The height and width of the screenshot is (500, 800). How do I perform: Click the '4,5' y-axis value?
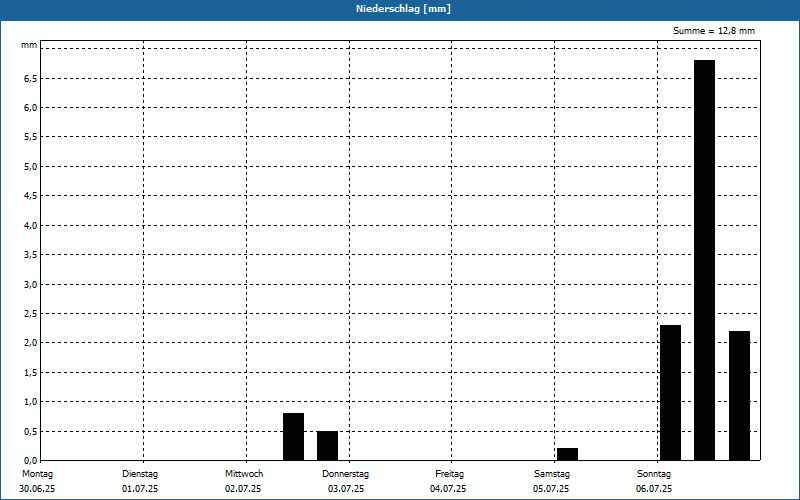tap(30, 196)
